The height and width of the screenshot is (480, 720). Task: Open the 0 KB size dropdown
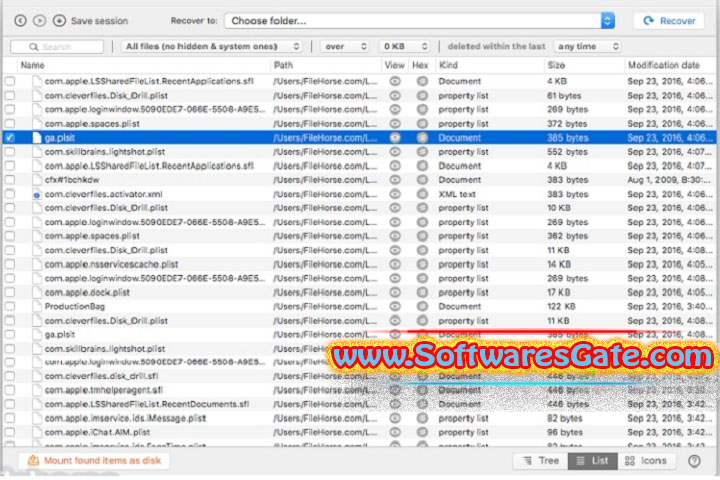pyautogui.click(x=405, y=46)
